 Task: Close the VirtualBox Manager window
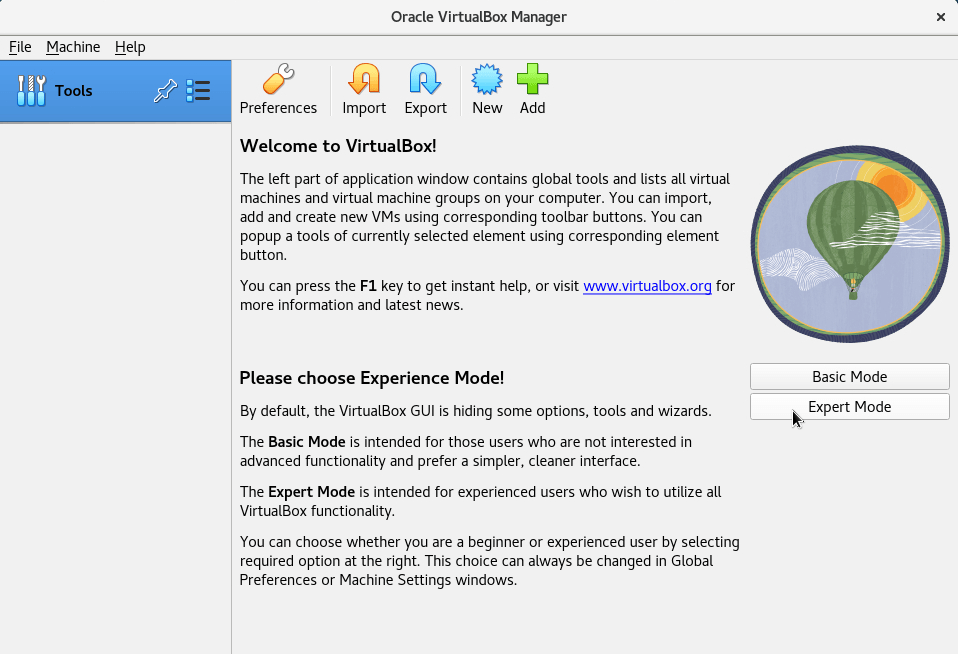click(940, 17)
